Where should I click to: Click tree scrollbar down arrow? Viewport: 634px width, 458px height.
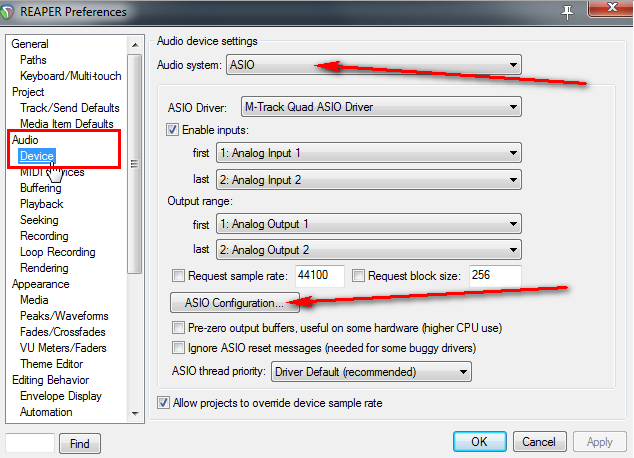(x=135, y=414)
